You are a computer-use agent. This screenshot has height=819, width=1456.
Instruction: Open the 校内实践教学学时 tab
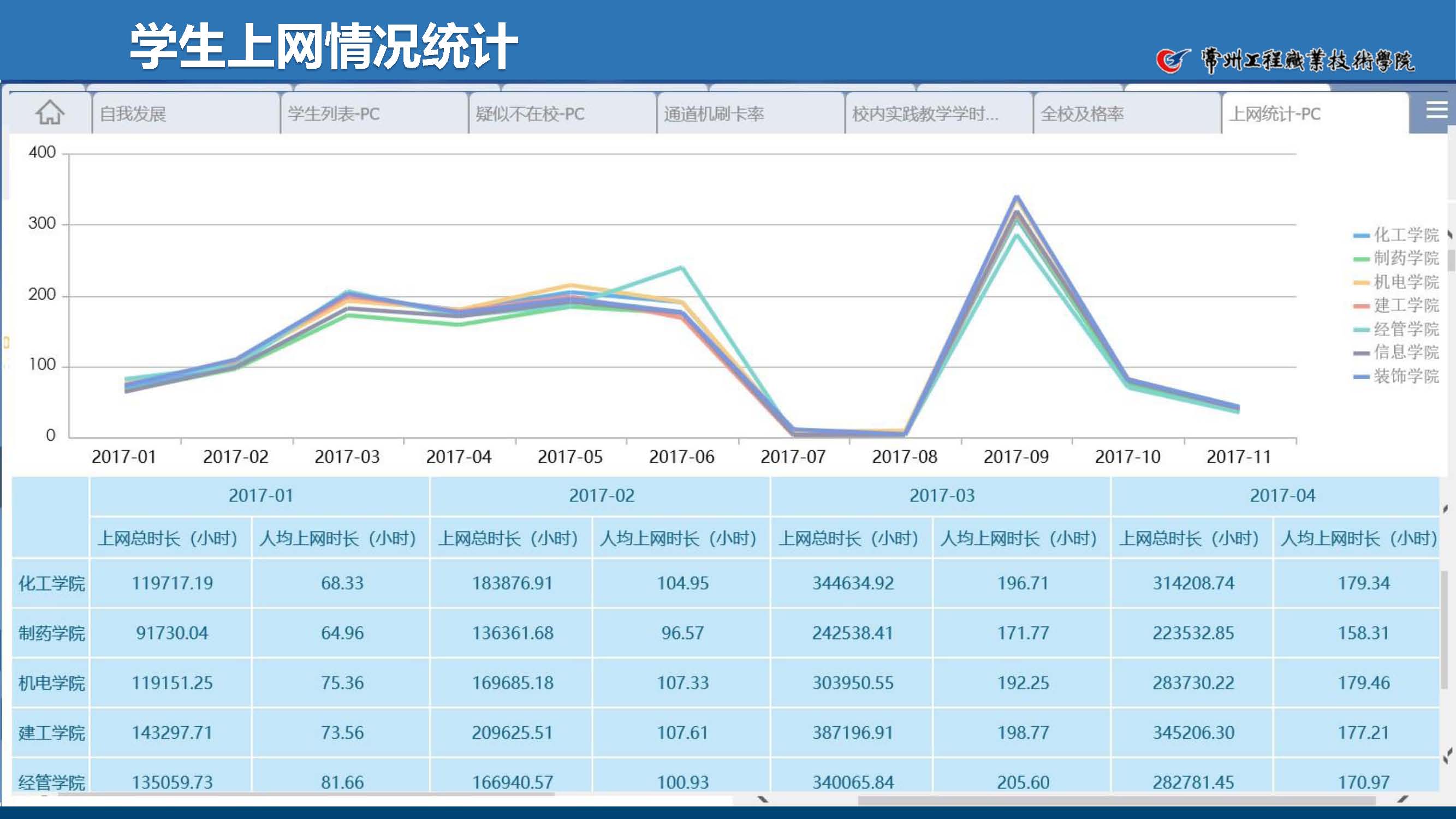pyautogui.click(x=925, y=114)
